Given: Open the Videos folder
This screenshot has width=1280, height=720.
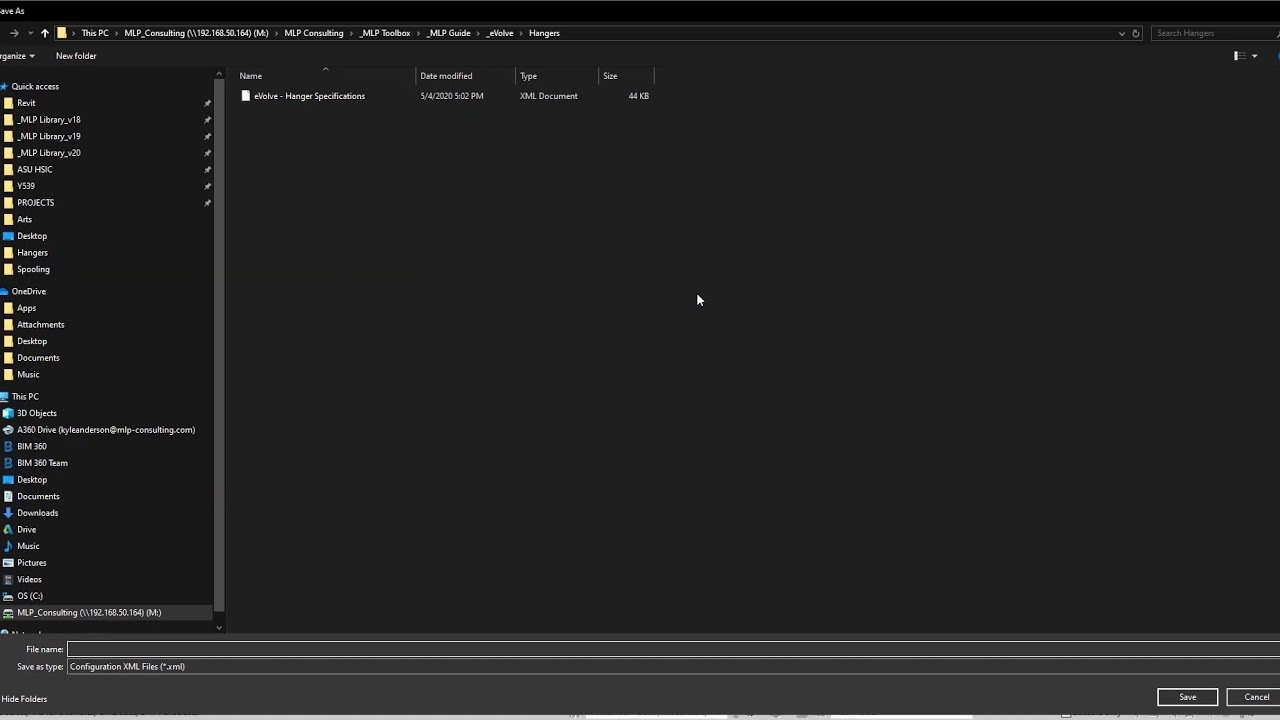Looking at the screenshot, I should click(x=29, y=580).
